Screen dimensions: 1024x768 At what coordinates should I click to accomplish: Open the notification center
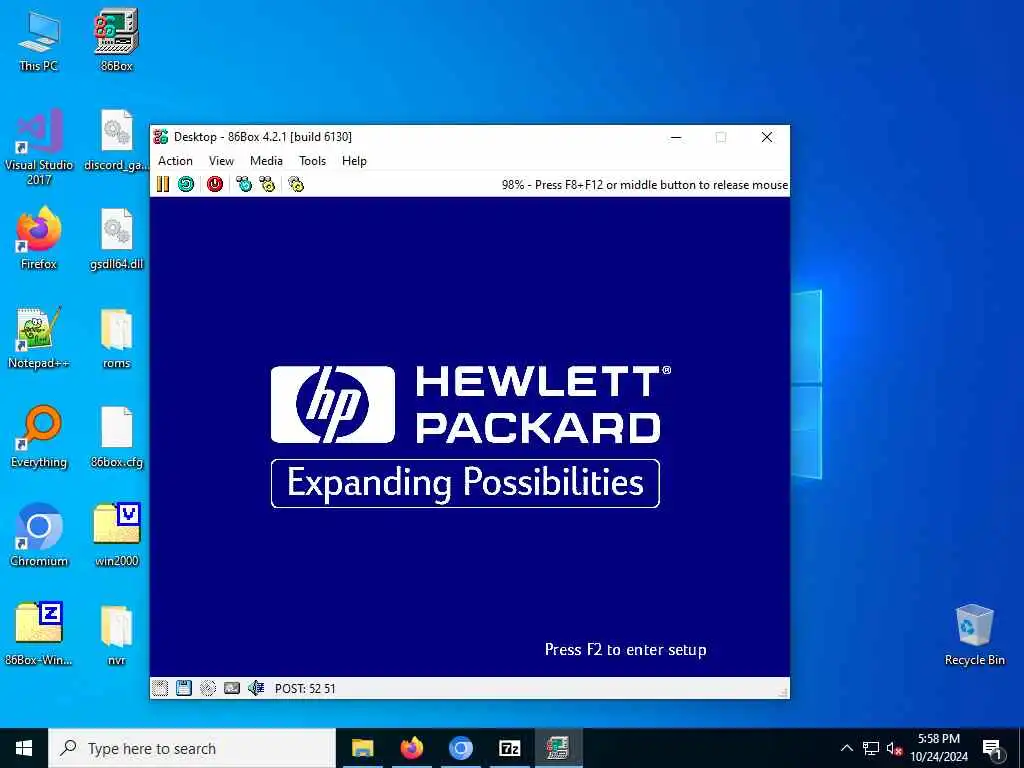point(992,749)
